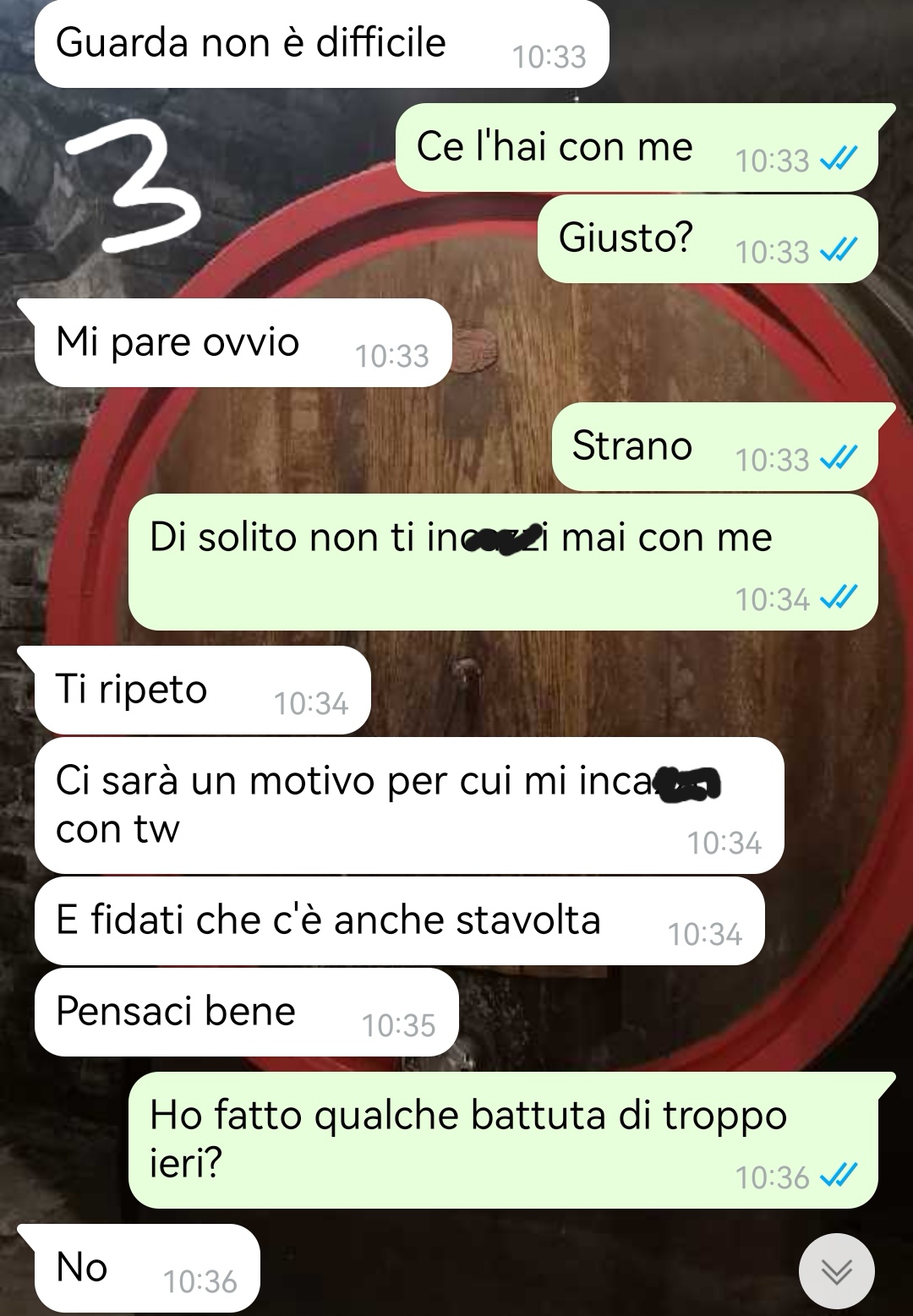Tap the read ticks on the 10:34 sent message
Image resolution: width=913 pixels, height=1316 pixels.
(839, 598)
